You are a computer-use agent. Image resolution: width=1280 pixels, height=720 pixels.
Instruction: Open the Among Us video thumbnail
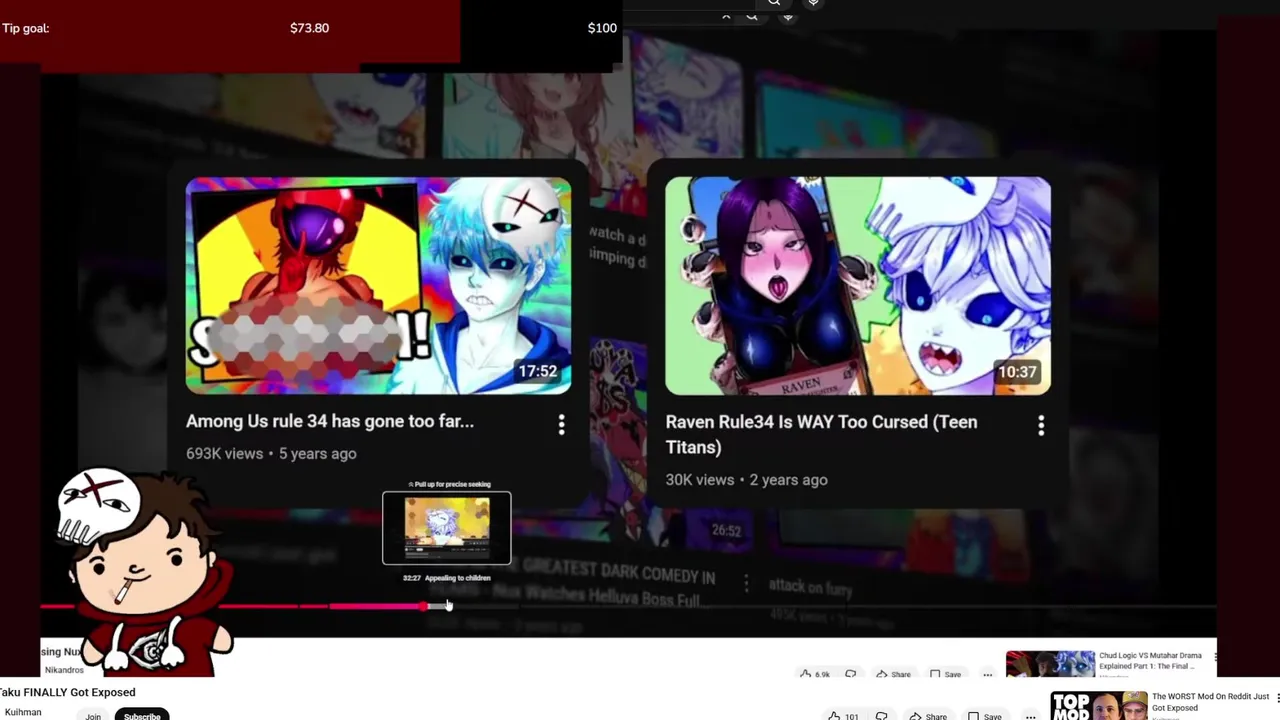(379, 286)
